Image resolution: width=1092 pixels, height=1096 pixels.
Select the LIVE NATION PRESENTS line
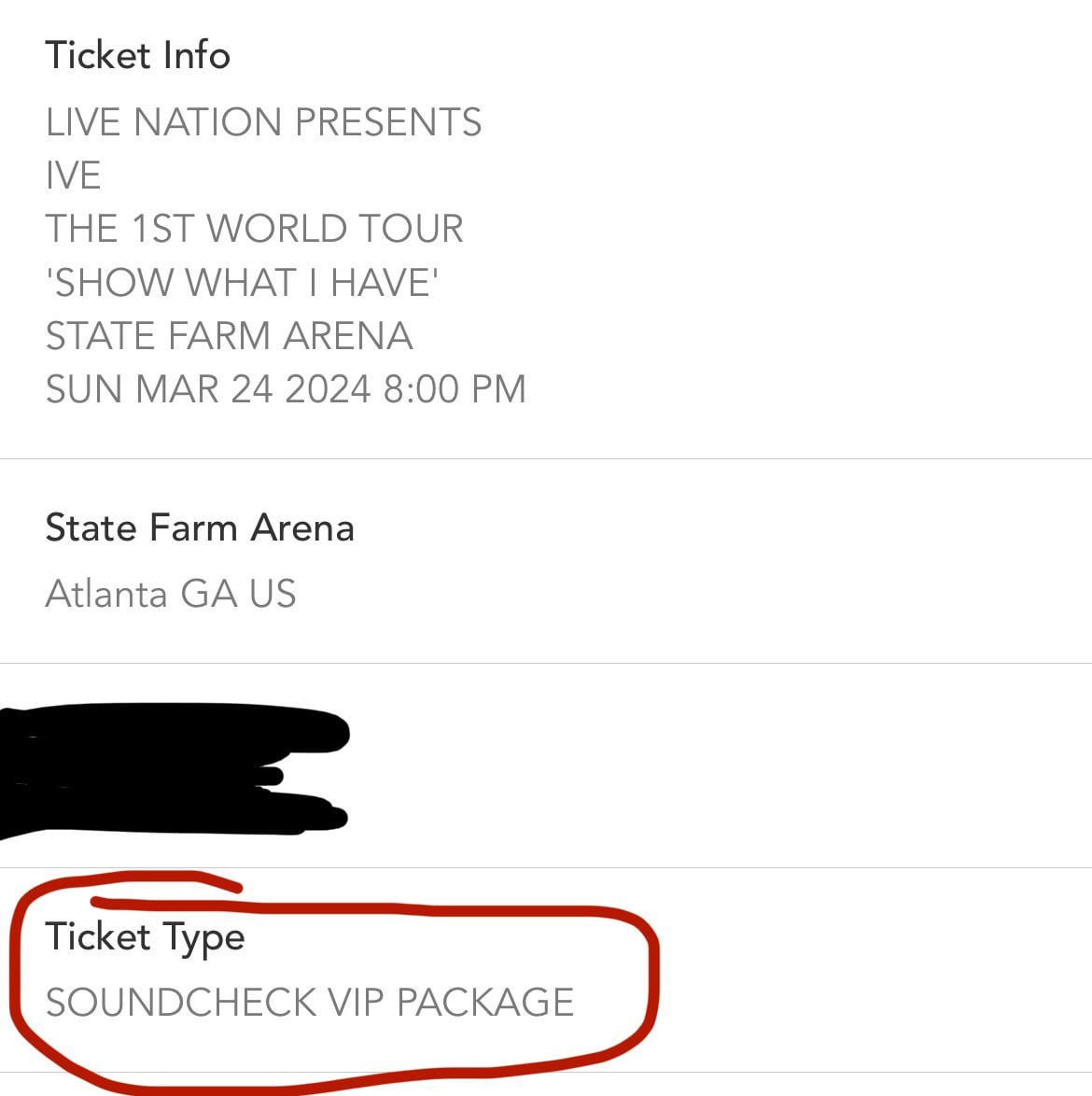tap(263, 122)
